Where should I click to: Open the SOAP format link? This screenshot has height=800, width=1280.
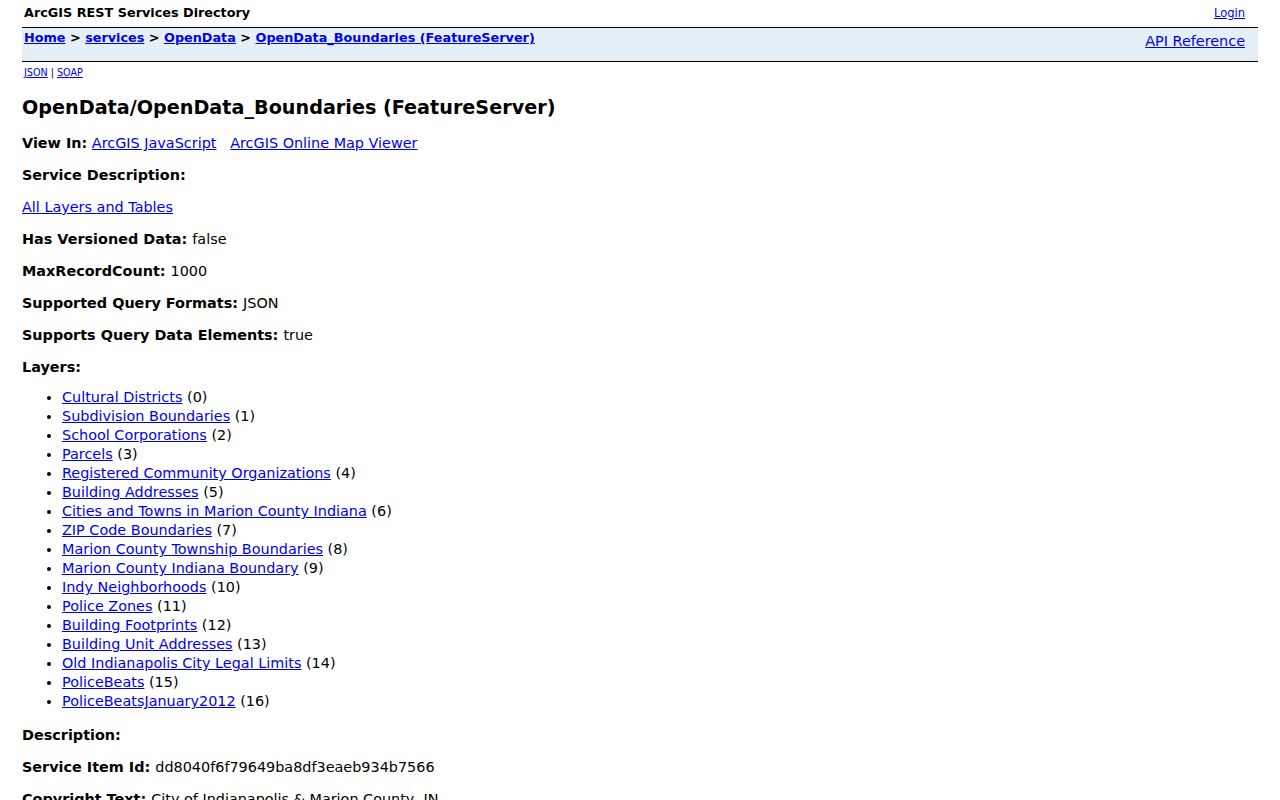pyautogui.click(x=70, y=72)
